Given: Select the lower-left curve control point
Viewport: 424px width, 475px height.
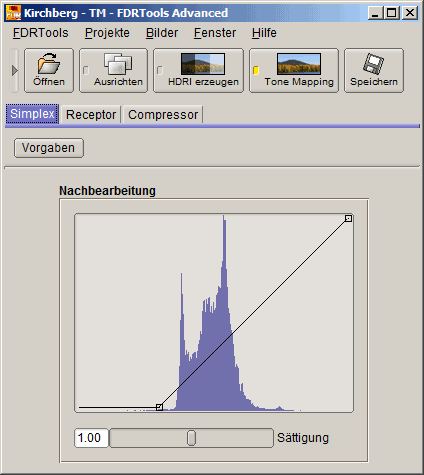Looking at the screenshot, I should click(x=159, y=407).
